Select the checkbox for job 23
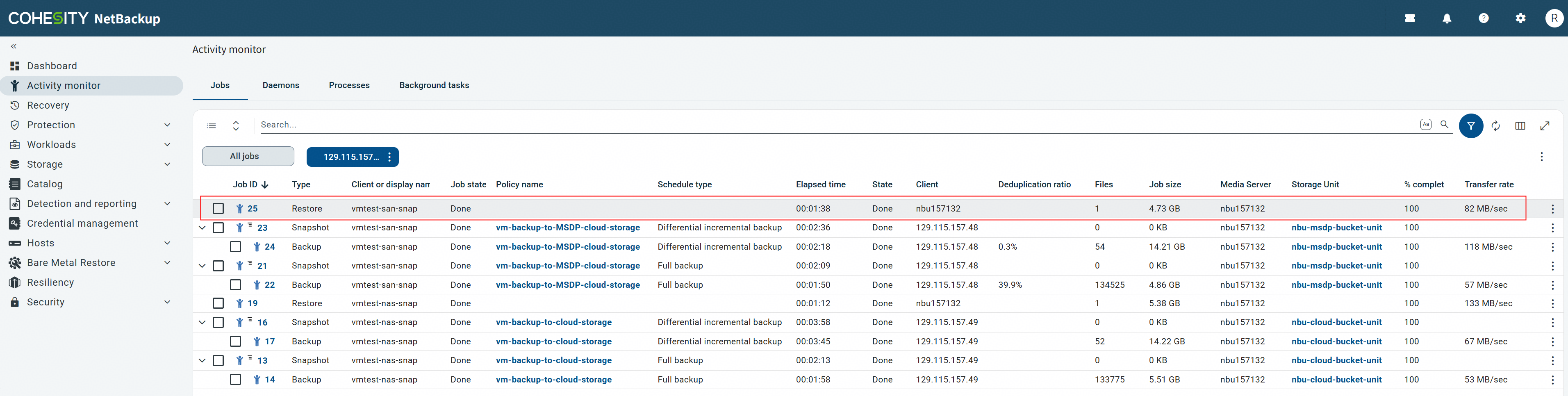 point(218,228)
